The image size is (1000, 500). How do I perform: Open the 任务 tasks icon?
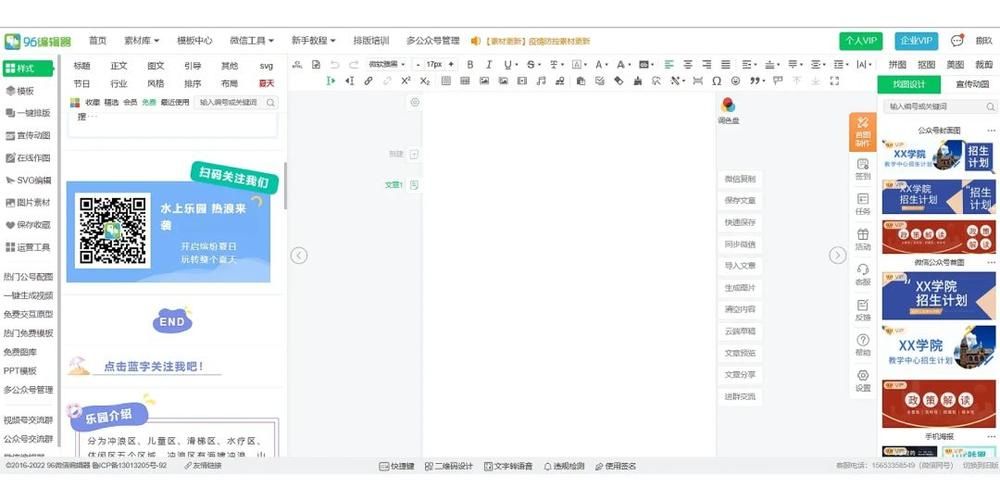tap(862, 204)
